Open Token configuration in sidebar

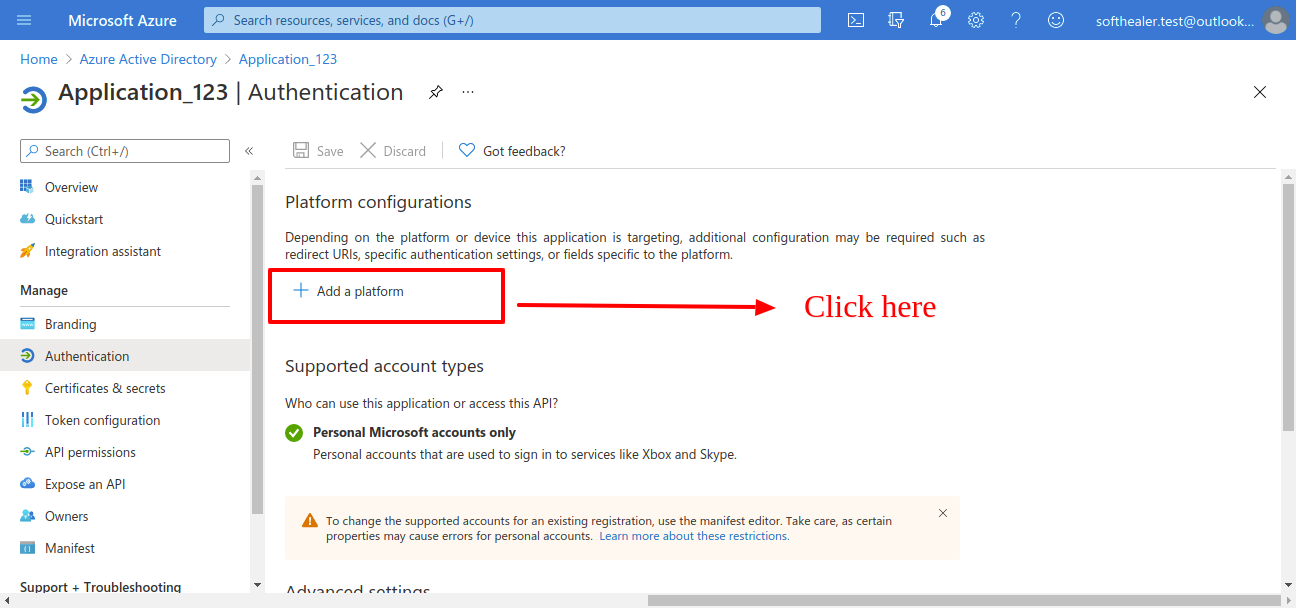[102, 420]
